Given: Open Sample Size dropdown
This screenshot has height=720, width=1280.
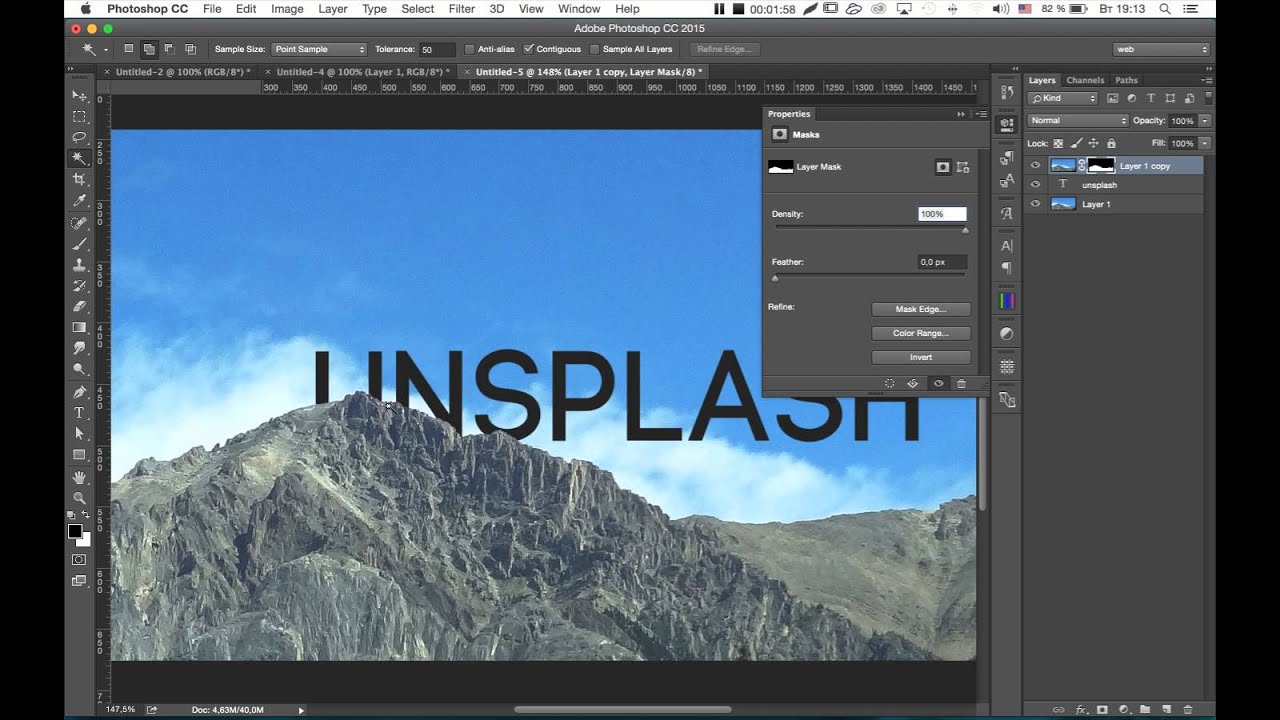Looking at the screenshot, I should tap(319, 49).
